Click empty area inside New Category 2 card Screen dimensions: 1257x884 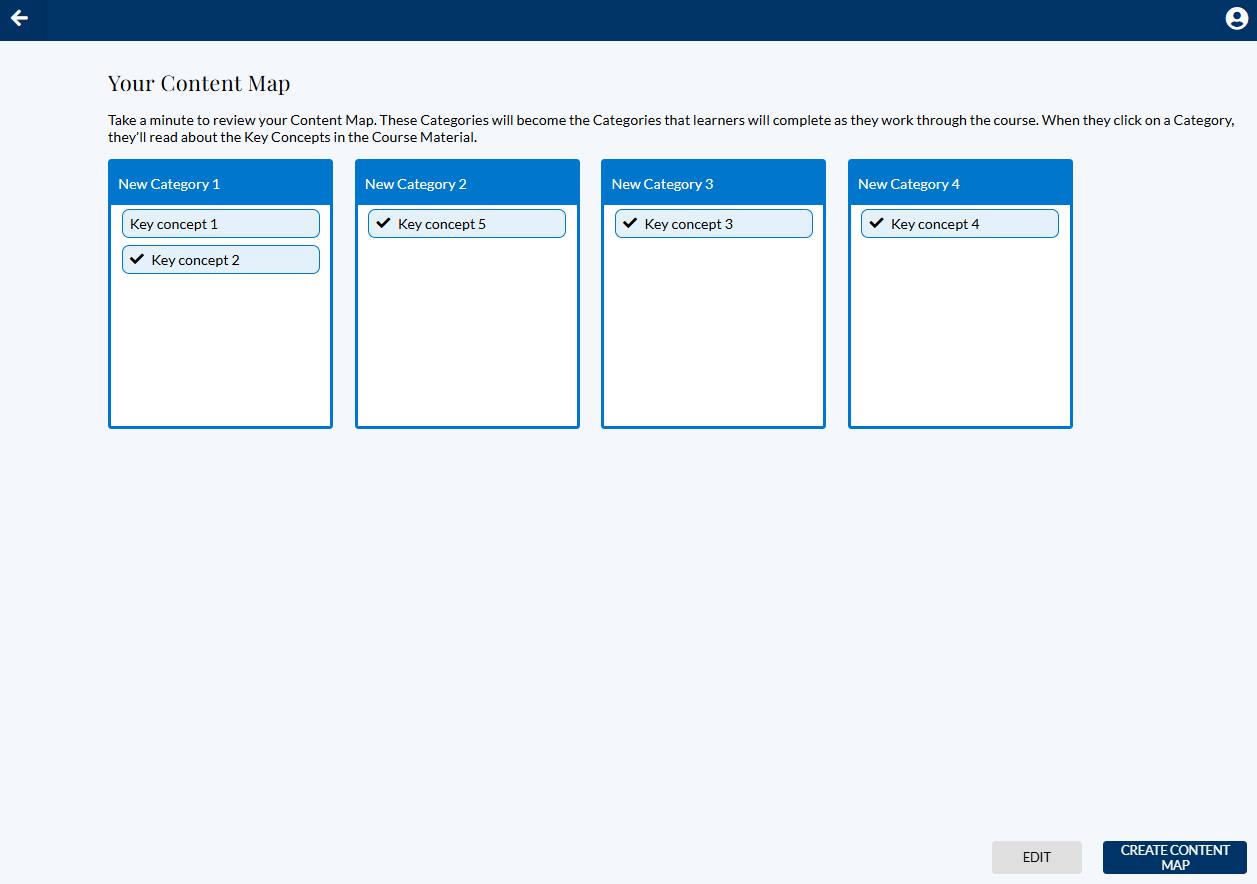pos(467,330)
